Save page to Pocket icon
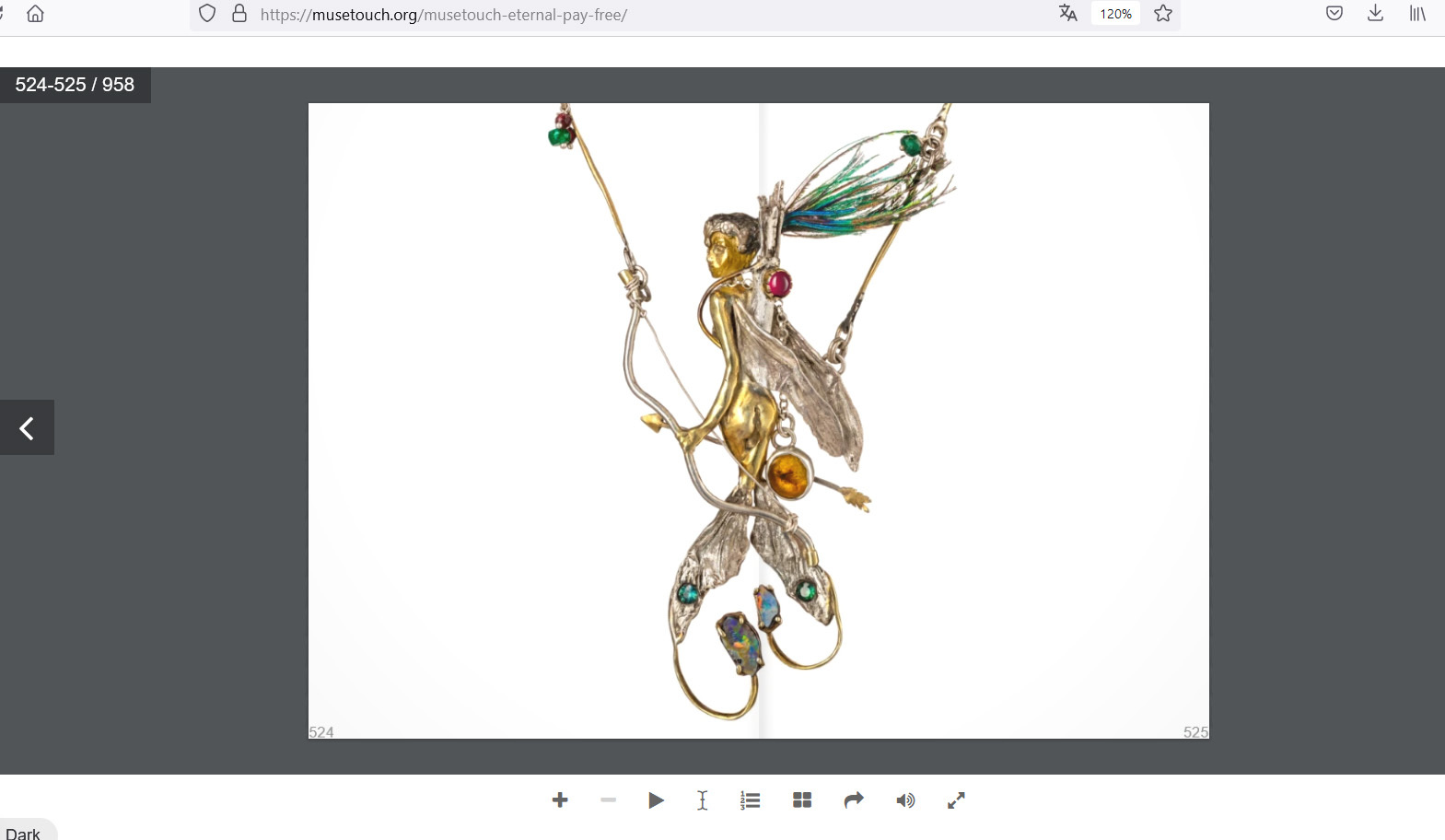 click(x=1334, y=13)
